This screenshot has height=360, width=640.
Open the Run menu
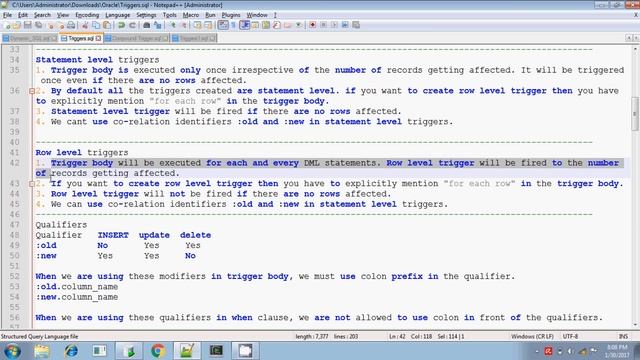[x=210, y=15]
